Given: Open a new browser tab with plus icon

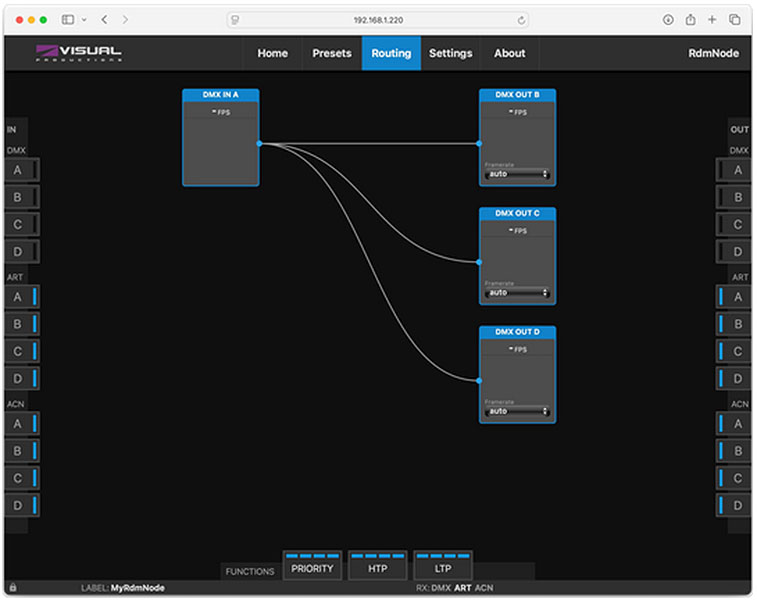Looking at the screenshot, I should click(712, 20).
